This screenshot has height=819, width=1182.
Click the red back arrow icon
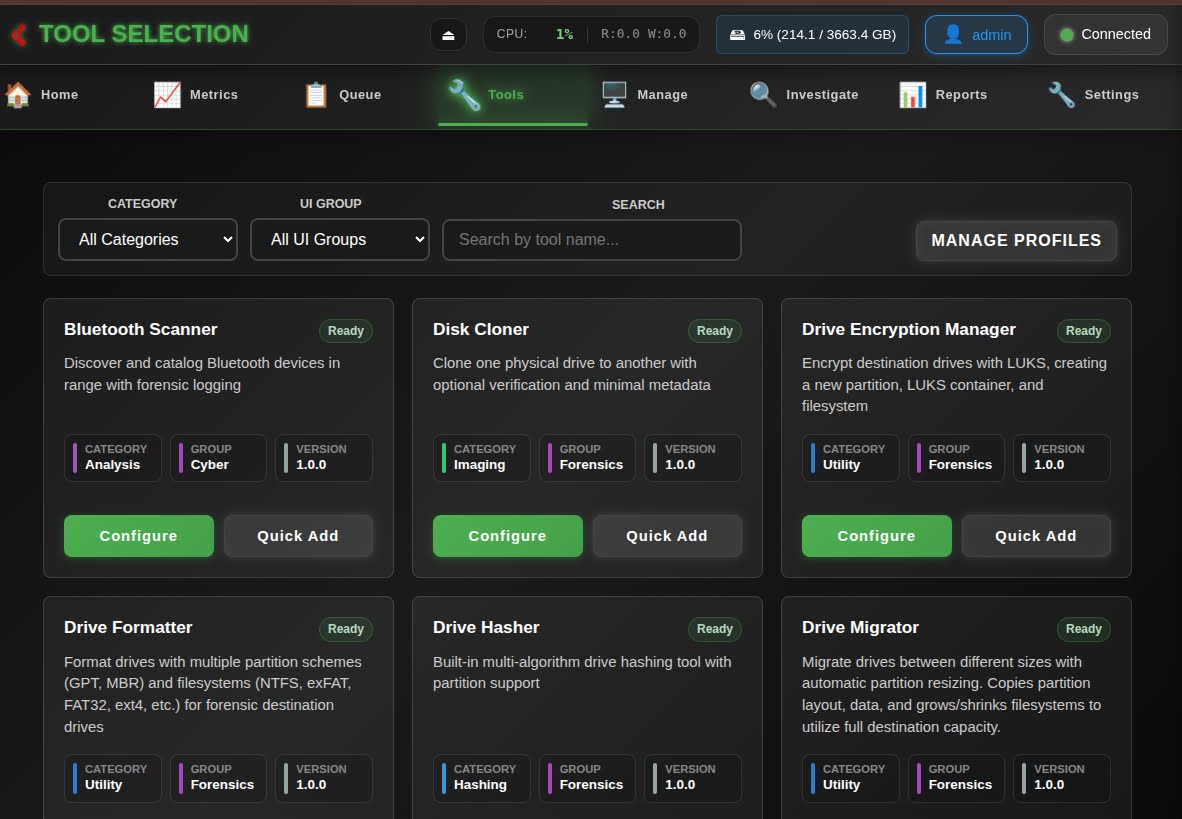click(x=20, y=34)
